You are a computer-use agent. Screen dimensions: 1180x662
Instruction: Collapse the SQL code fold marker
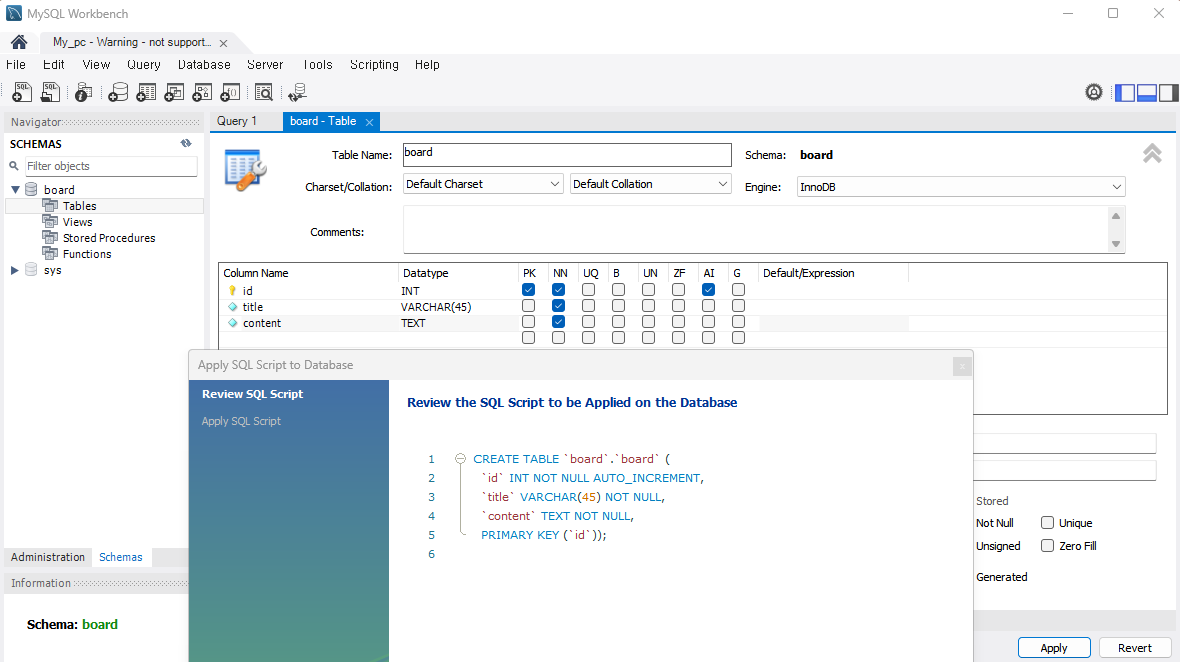(x=460, y=459)
